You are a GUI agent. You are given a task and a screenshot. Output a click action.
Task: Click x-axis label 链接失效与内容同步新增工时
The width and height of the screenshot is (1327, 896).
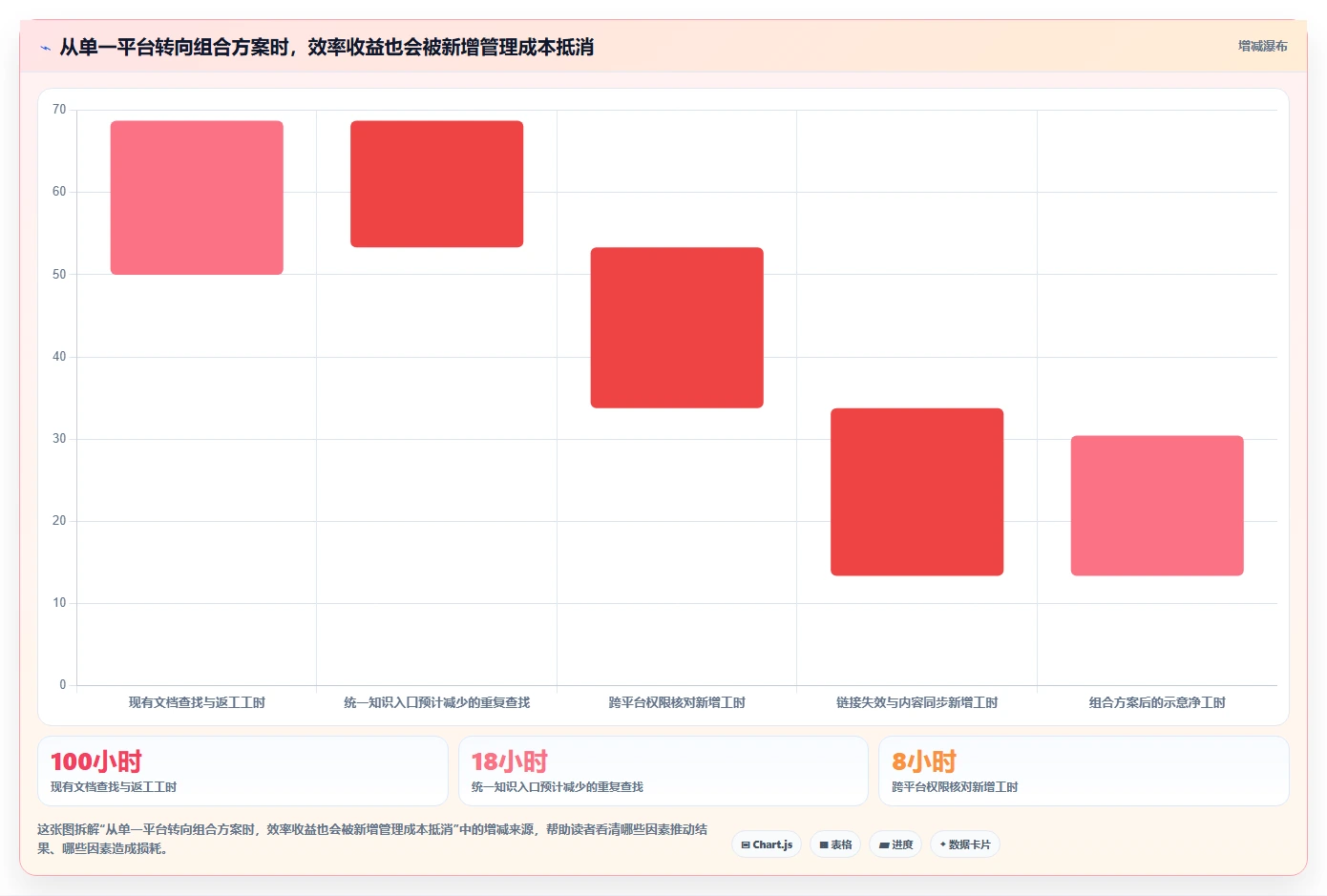(x=916, y=702)
